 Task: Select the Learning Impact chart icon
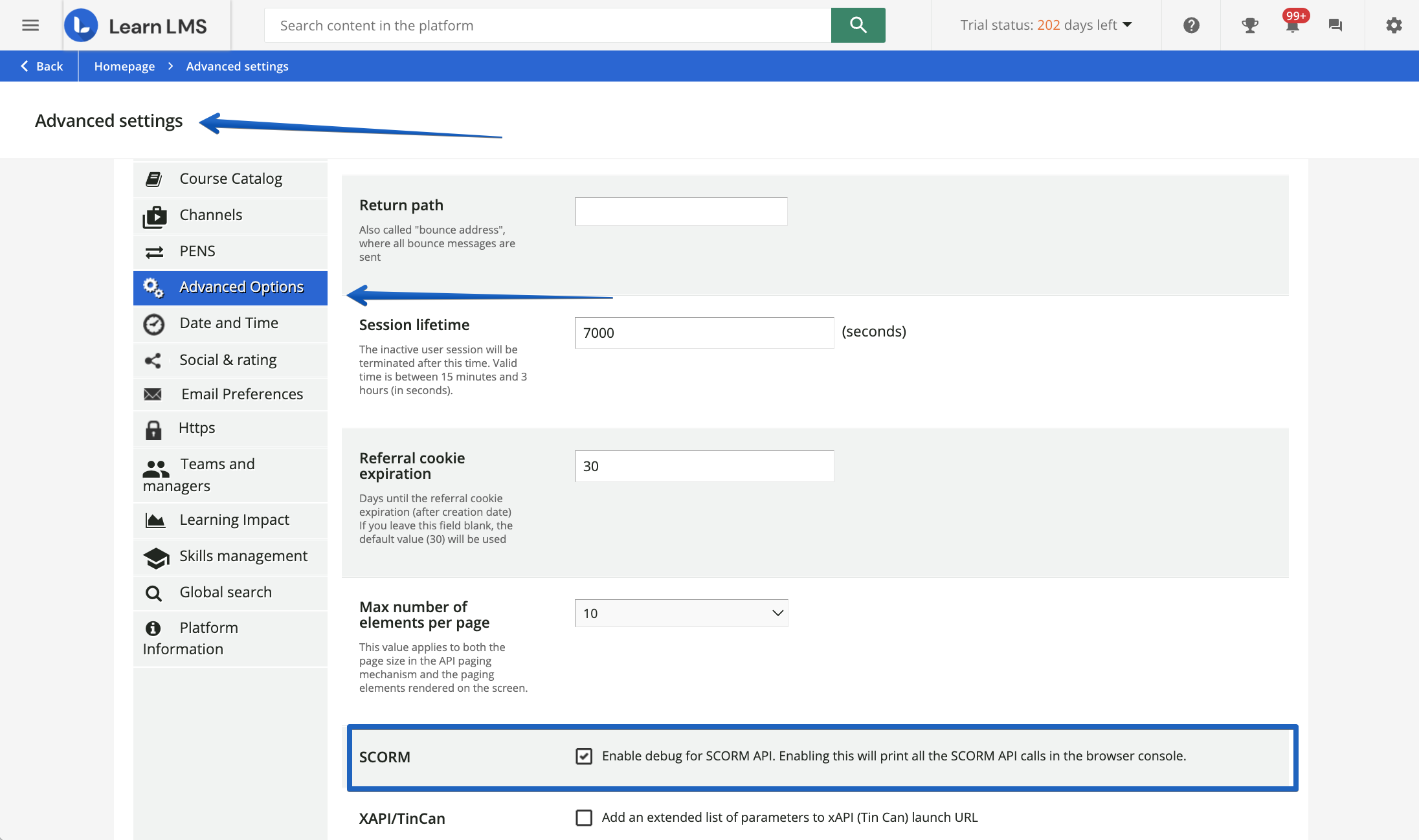(x=155, y=520)
